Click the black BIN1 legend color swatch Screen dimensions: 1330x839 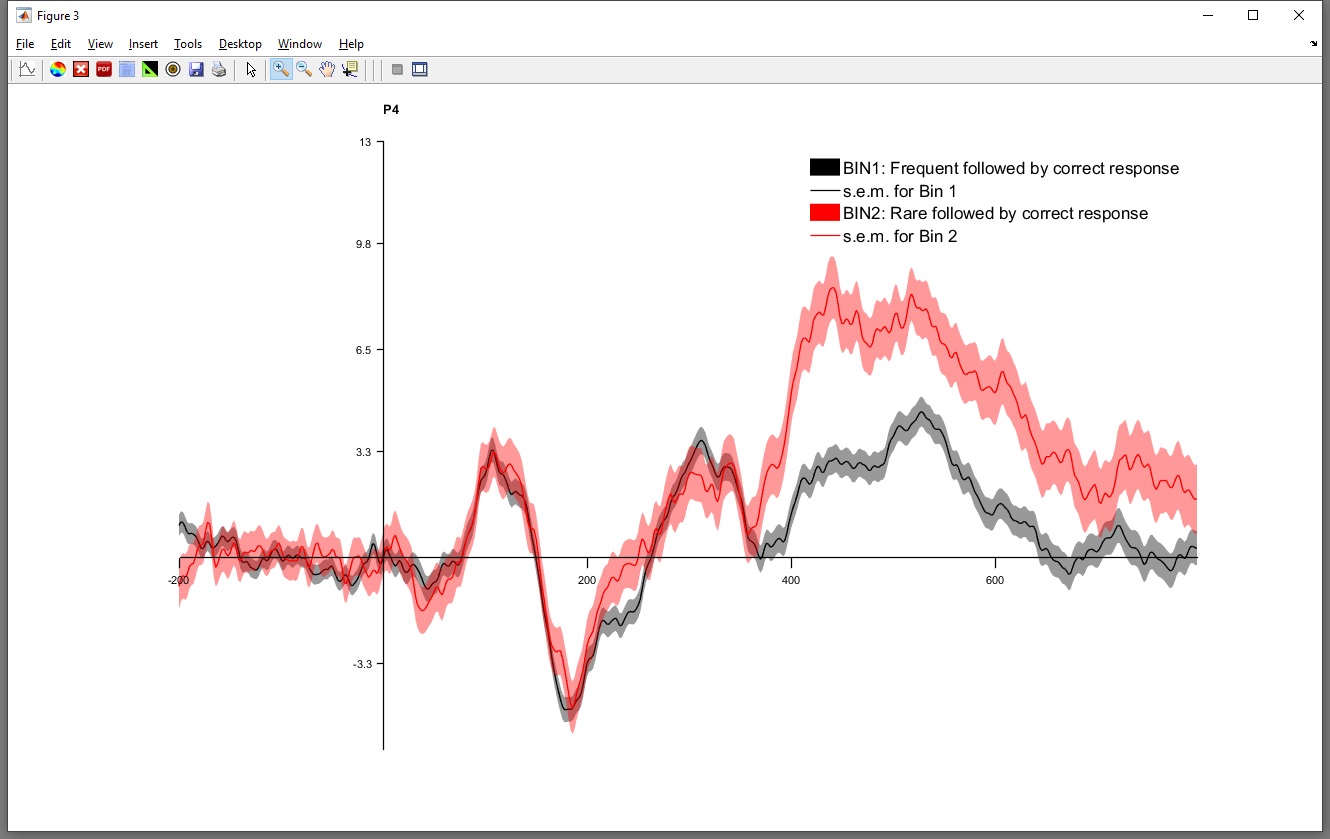[x=825, y=168]
